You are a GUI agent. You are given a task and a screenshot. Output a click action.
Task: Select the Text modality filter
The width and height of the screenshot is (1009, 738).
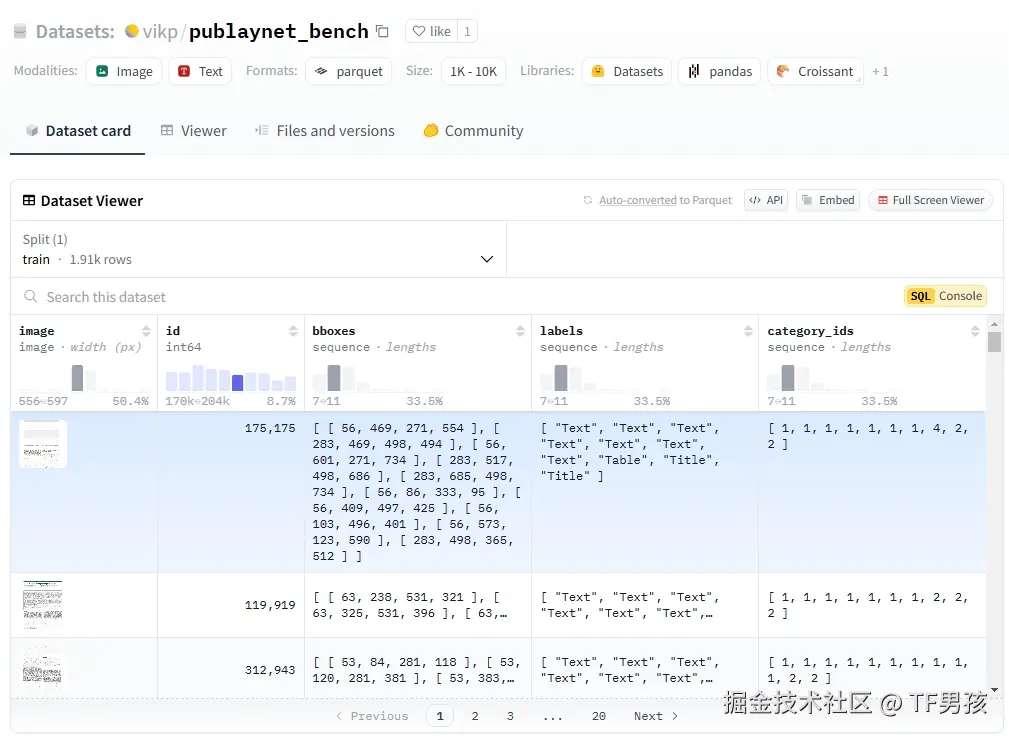tap(199, 71)
